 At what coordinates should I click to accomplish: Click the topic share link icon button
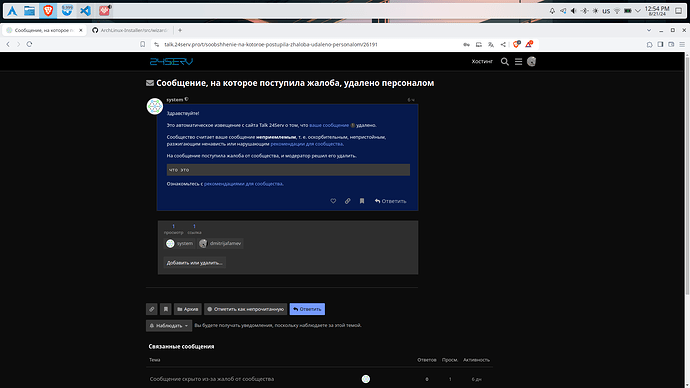151,309
